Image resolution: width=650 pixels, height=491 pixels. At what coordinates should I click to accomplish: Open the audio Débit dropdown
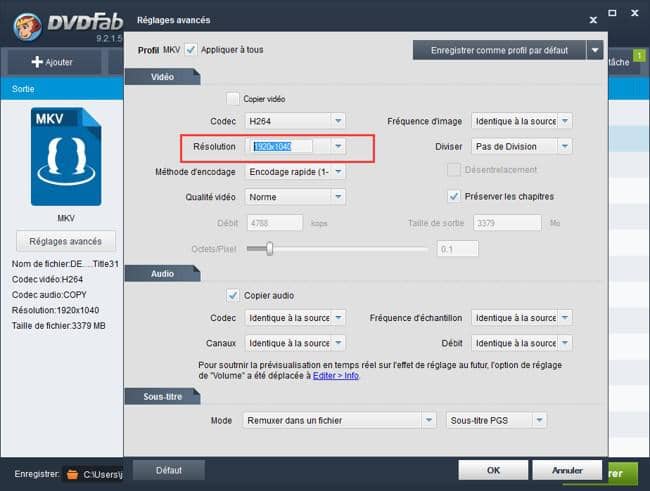pyautogui.click(x=565, y=343)
